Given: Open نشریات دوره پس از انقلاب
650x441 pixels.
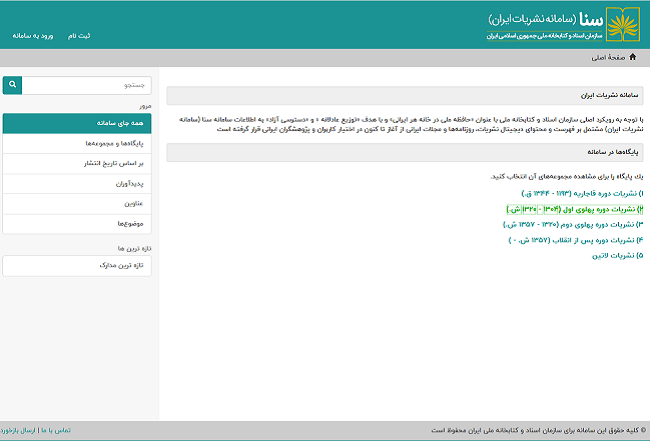Looking at the screenshot, I should point(576,240).
